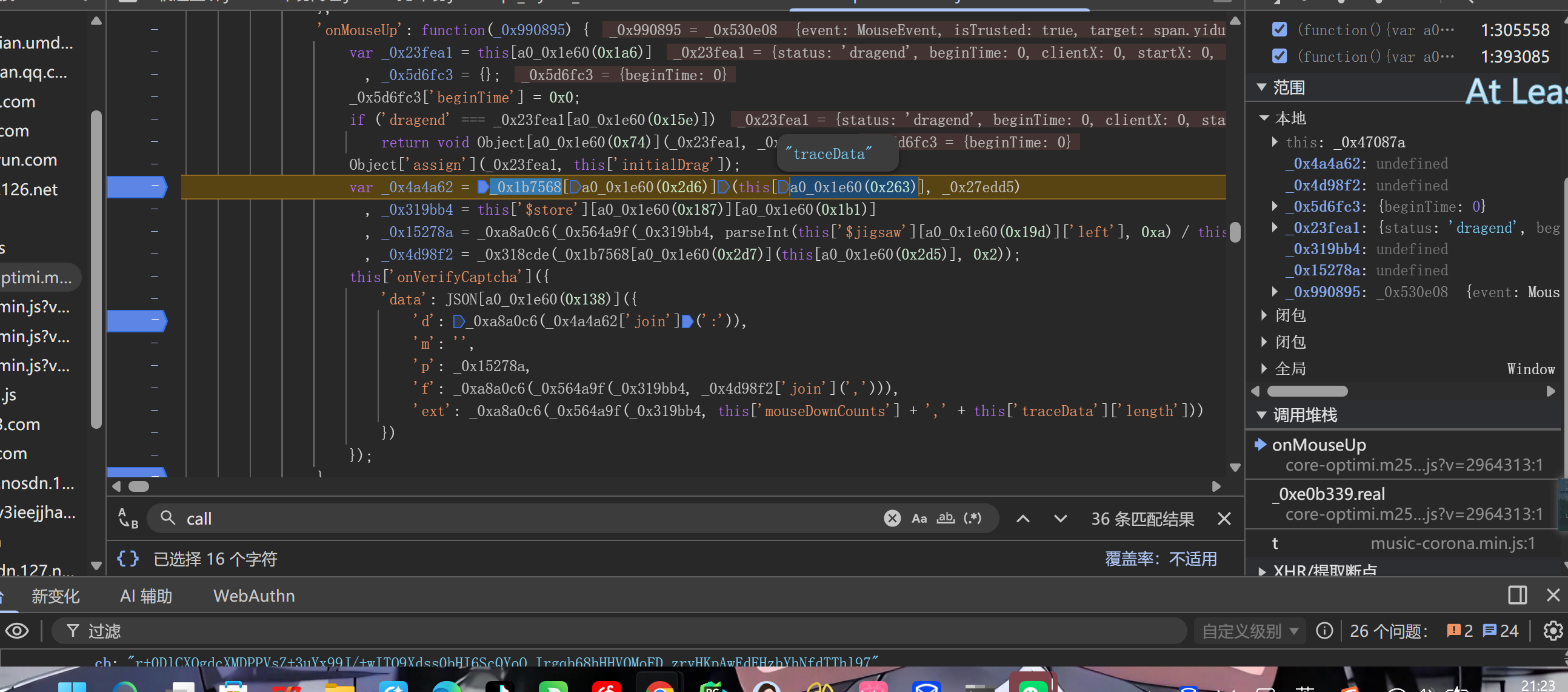The width and height of the screenshot is (1568, 692).
Task: Open the 26 个问题 issues link
Action: [x=1389, y=631]
